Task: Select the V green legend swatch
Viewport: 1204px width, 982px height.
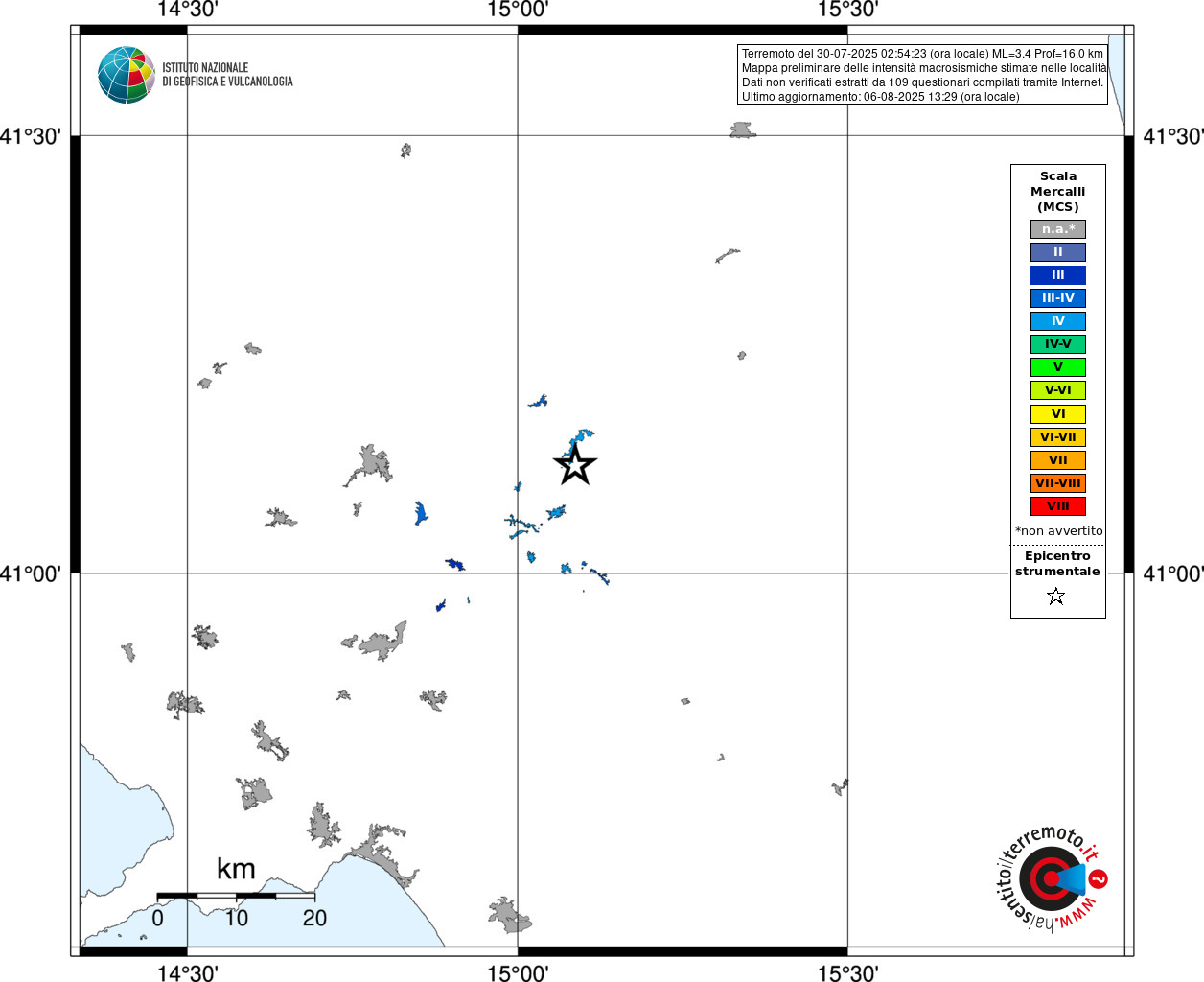Action: (x=1058, y=367)
